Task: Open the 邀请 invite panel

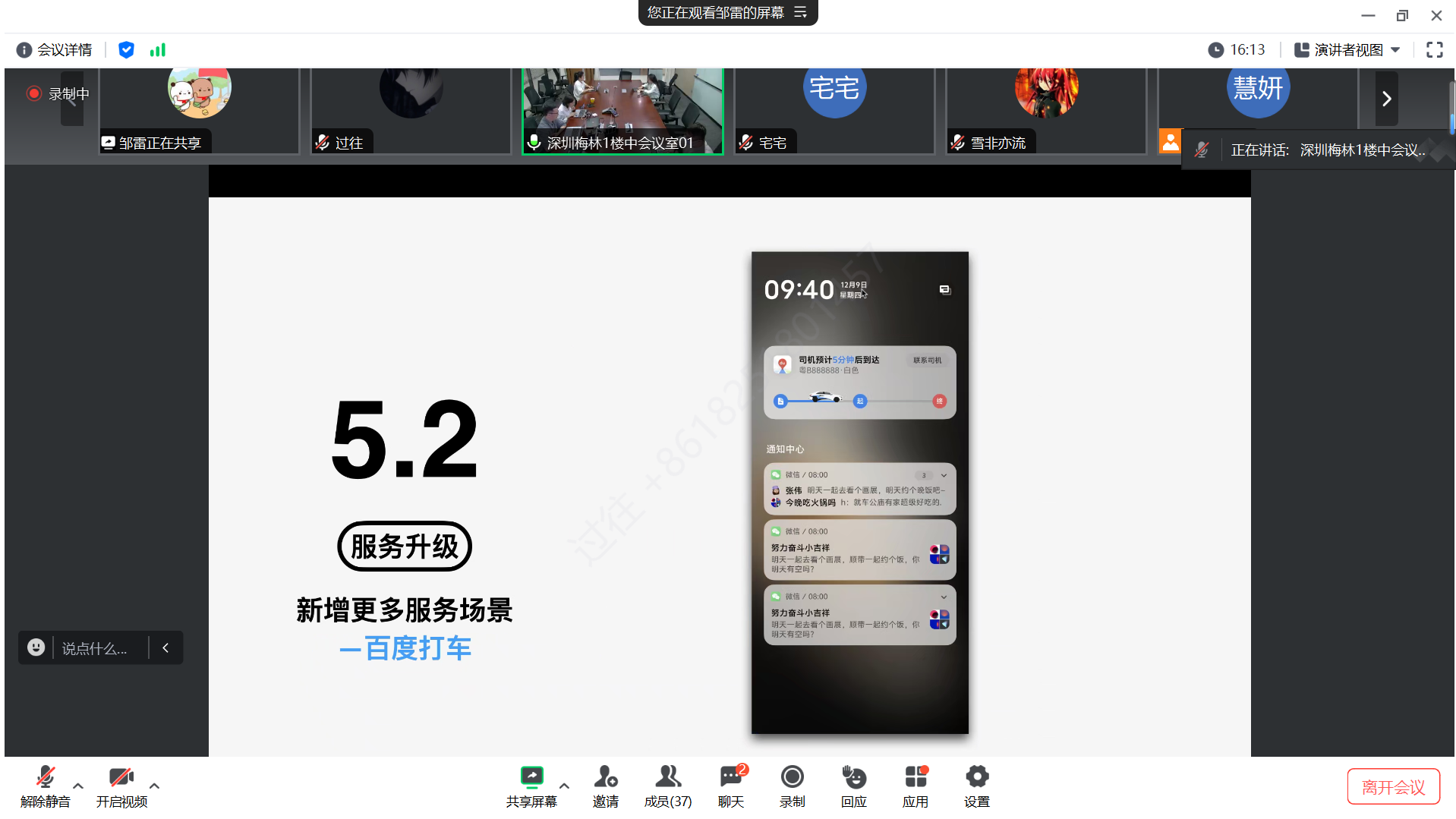Action: point(606,786)
